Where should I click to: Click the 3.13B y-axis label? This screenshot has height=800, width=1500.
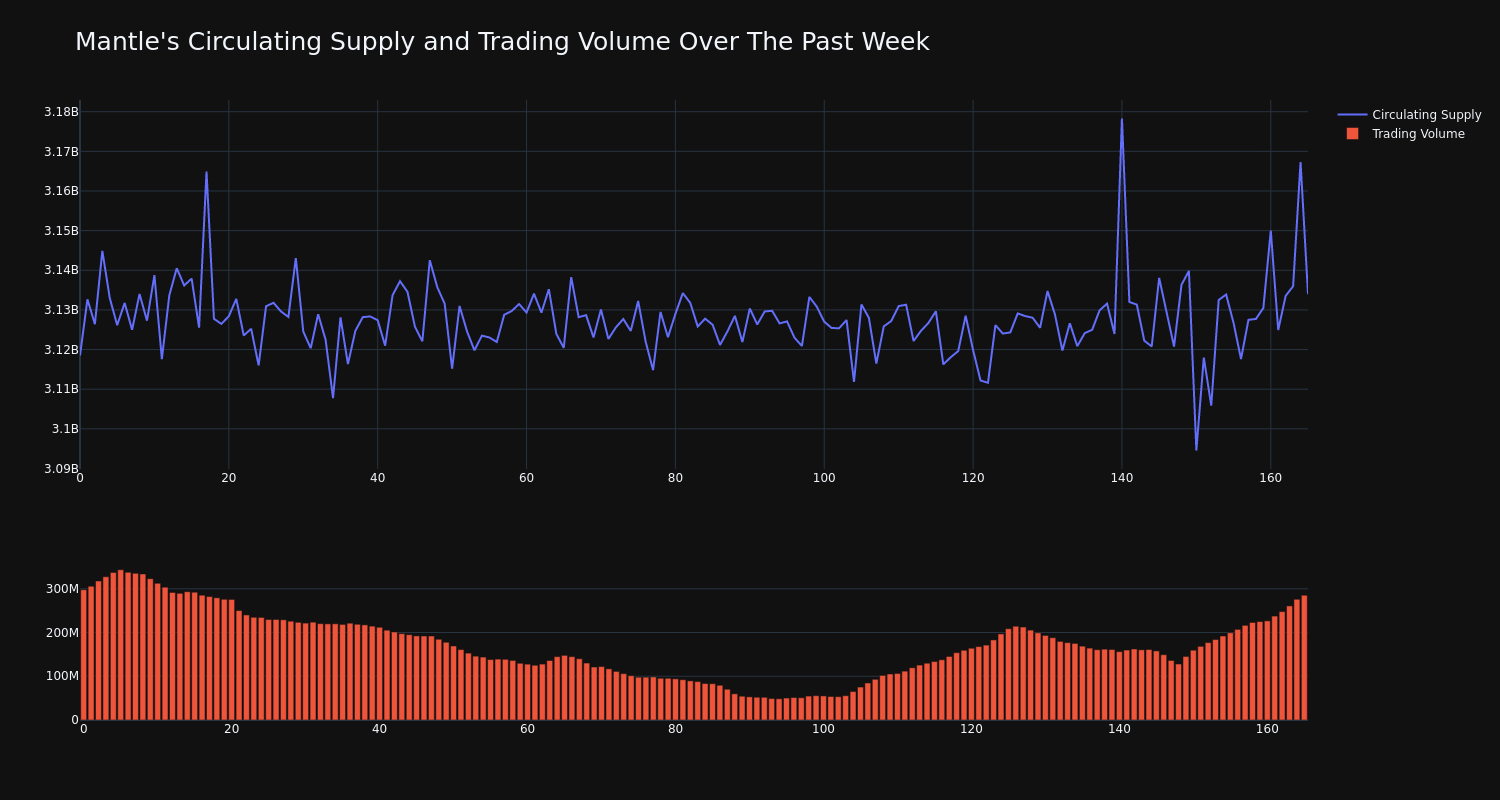(61, 310)
